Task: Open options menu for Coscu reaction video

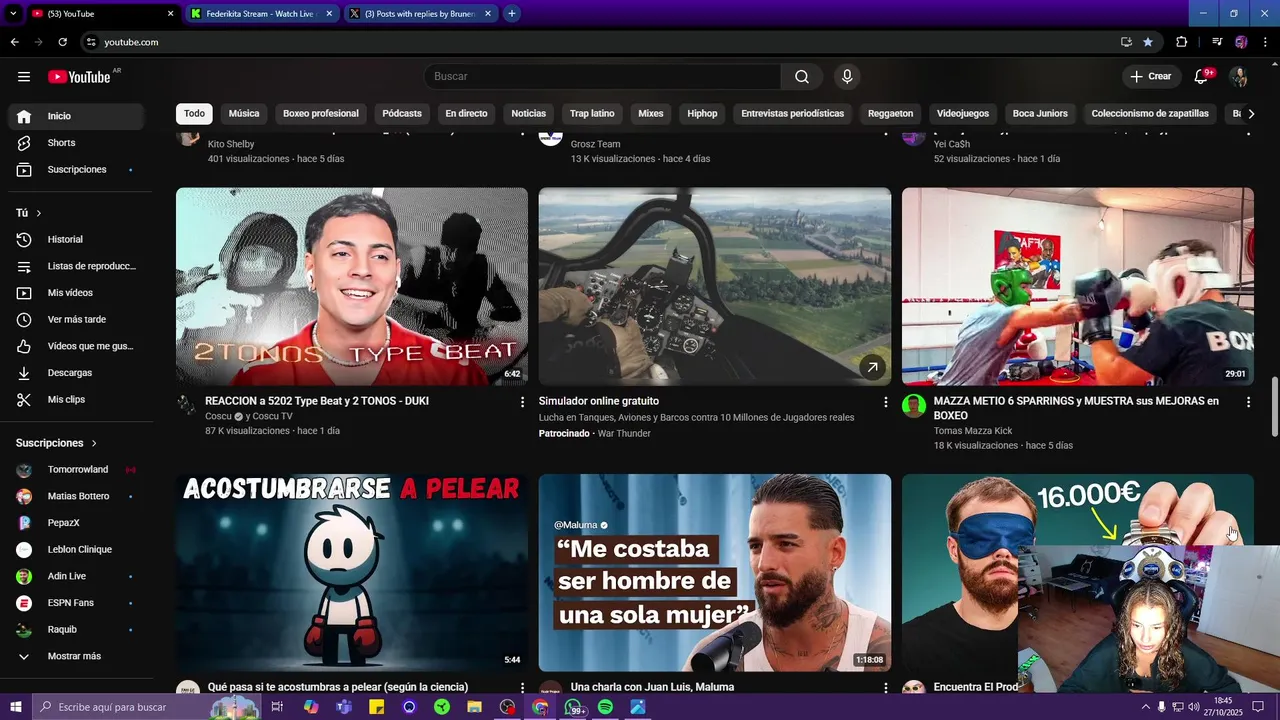Action: tap(522, 402)
